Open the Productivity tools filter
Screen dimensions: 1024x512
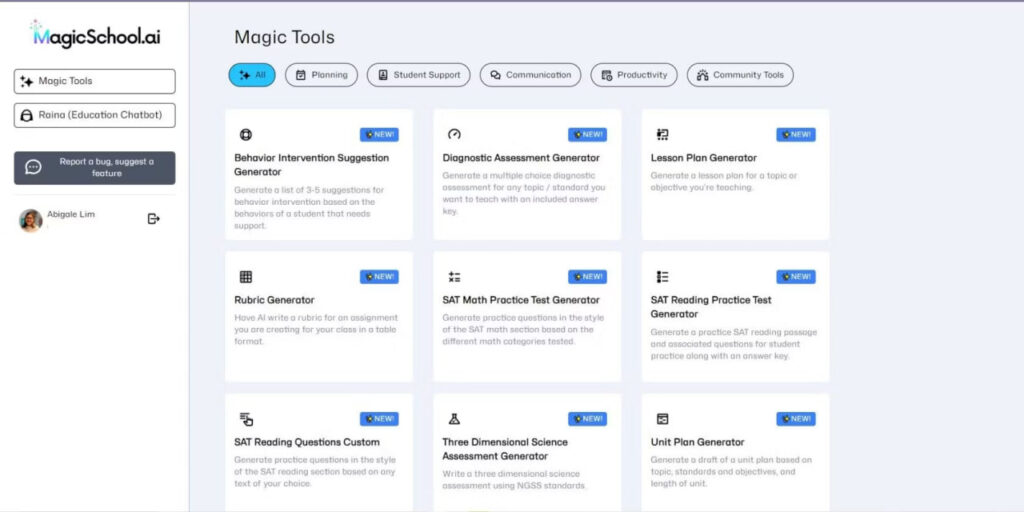634,75
